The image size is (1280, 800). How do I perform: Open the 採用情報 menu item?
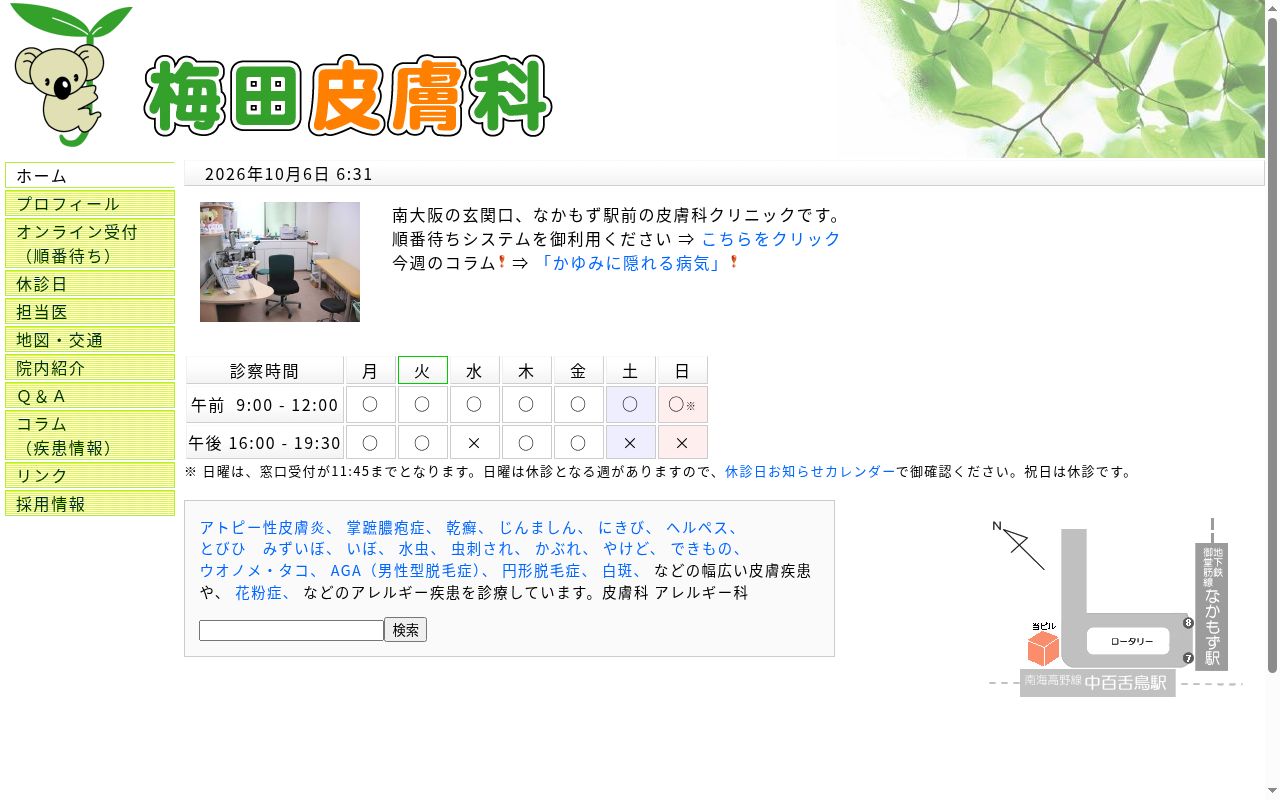(90, 503)
